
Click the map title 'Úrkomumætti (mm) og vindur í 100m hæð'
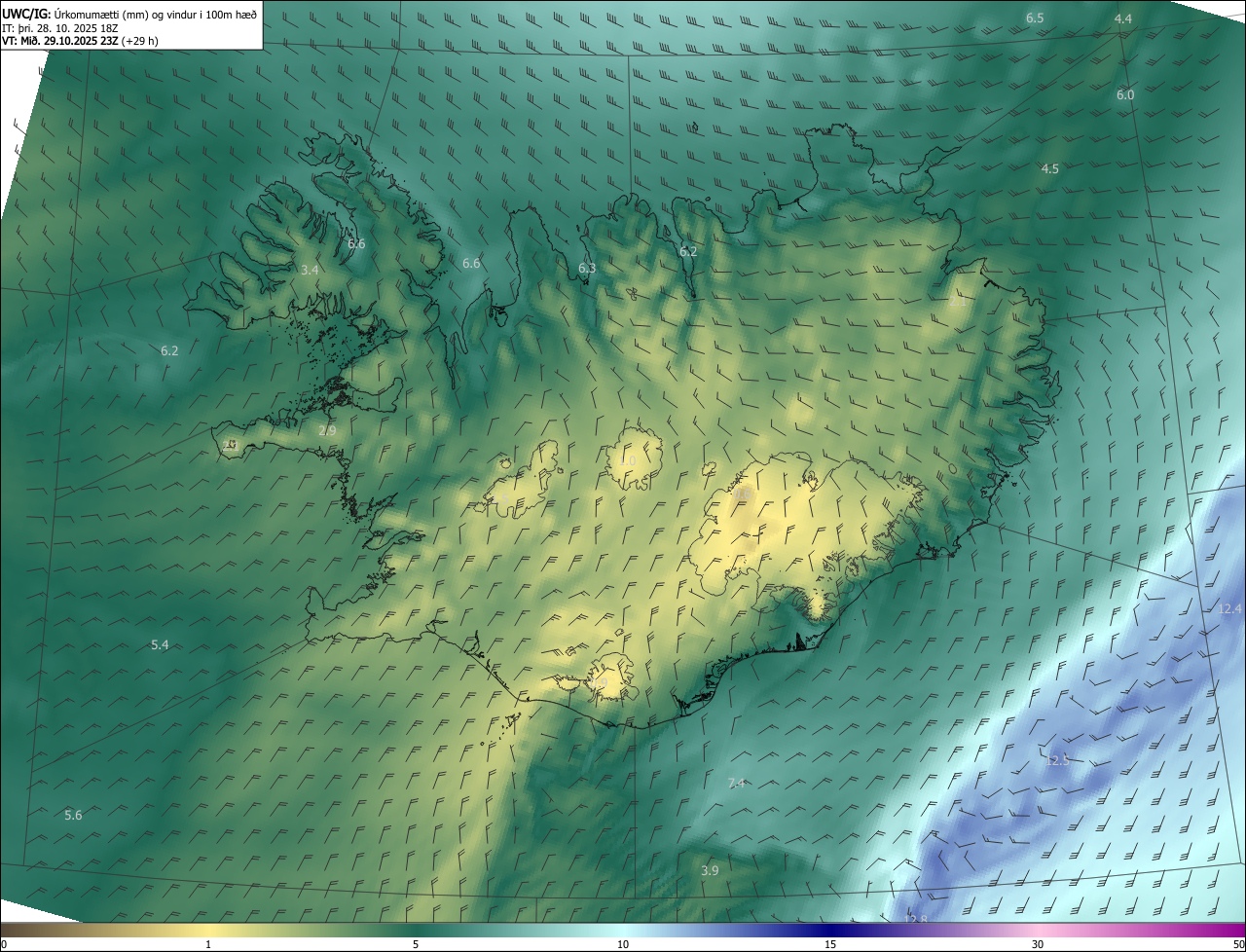pyautogui.click(x=154, y=14)
